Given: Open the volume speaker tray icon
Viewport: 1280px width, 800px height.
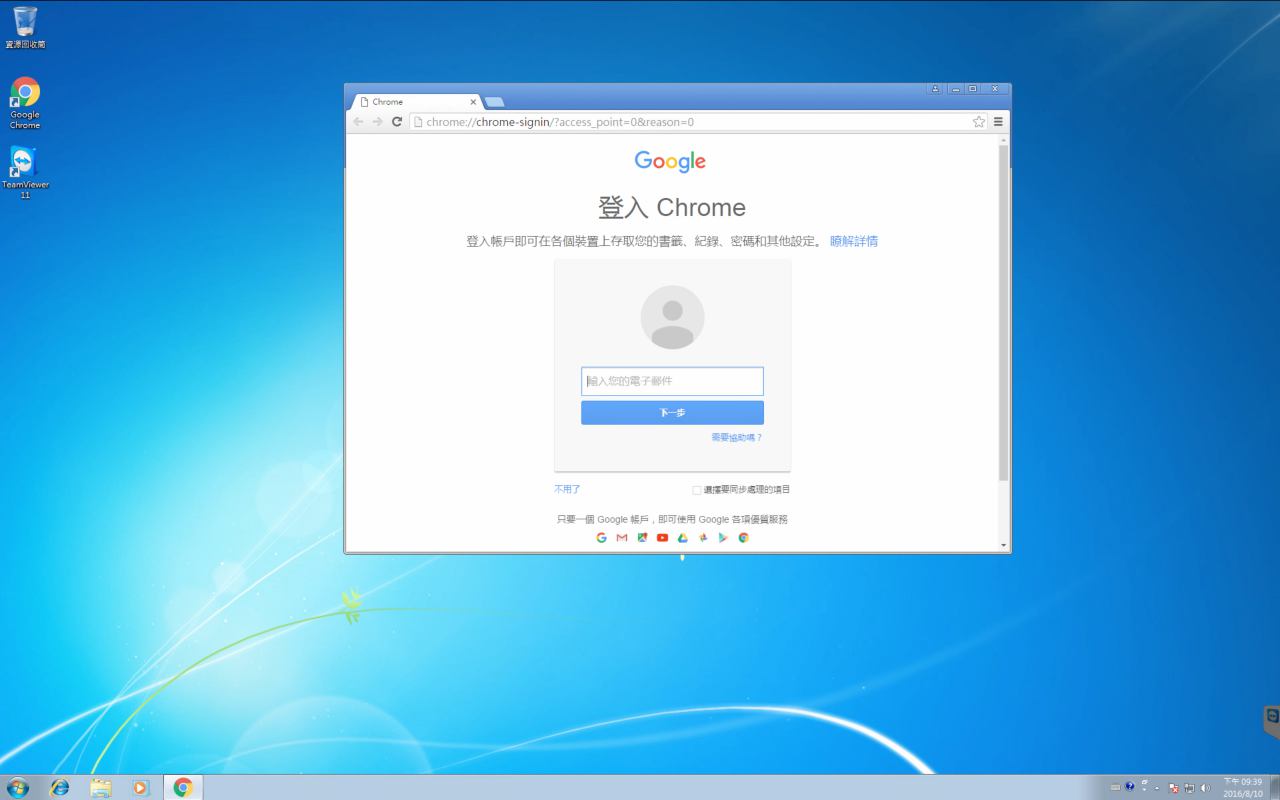Looking at the screenshot, I should (1205, 787).
